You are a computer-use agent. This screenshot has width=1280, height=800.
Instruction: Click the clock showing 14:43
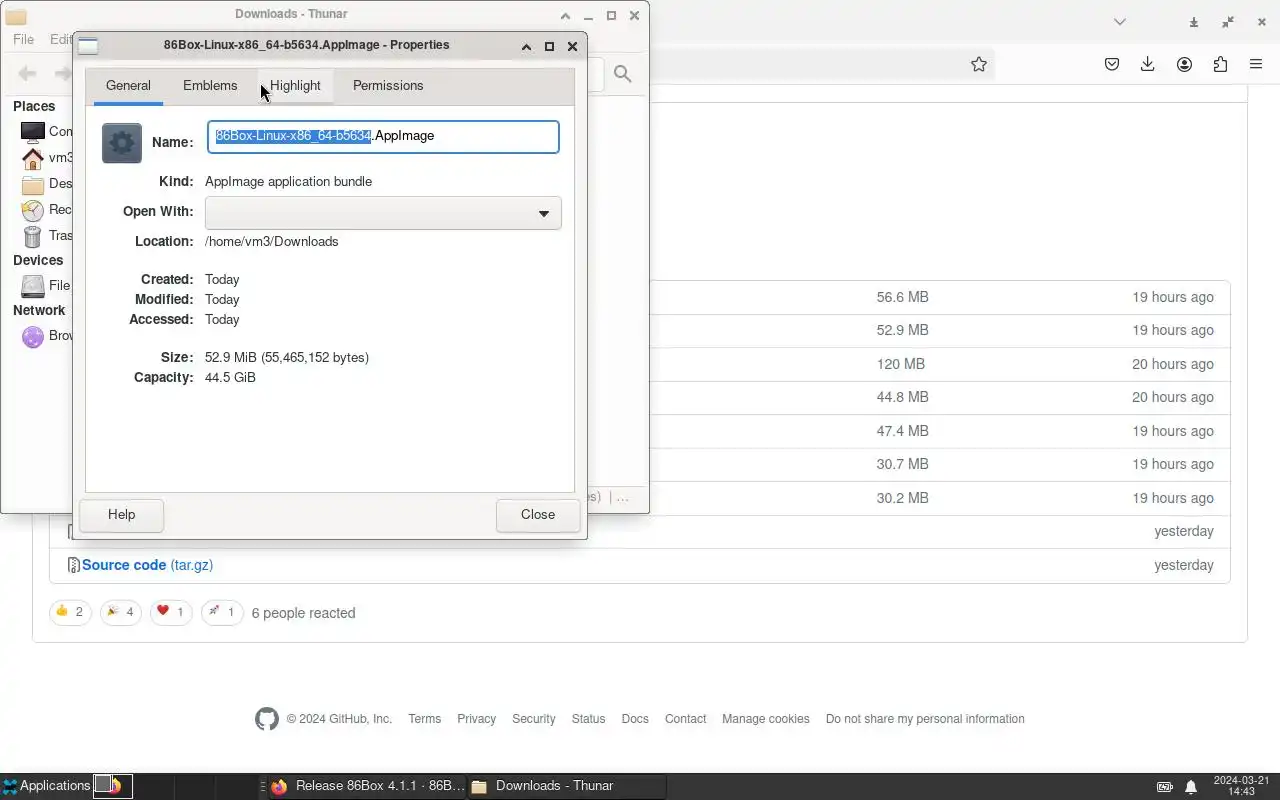click(x=1241, y=786)
